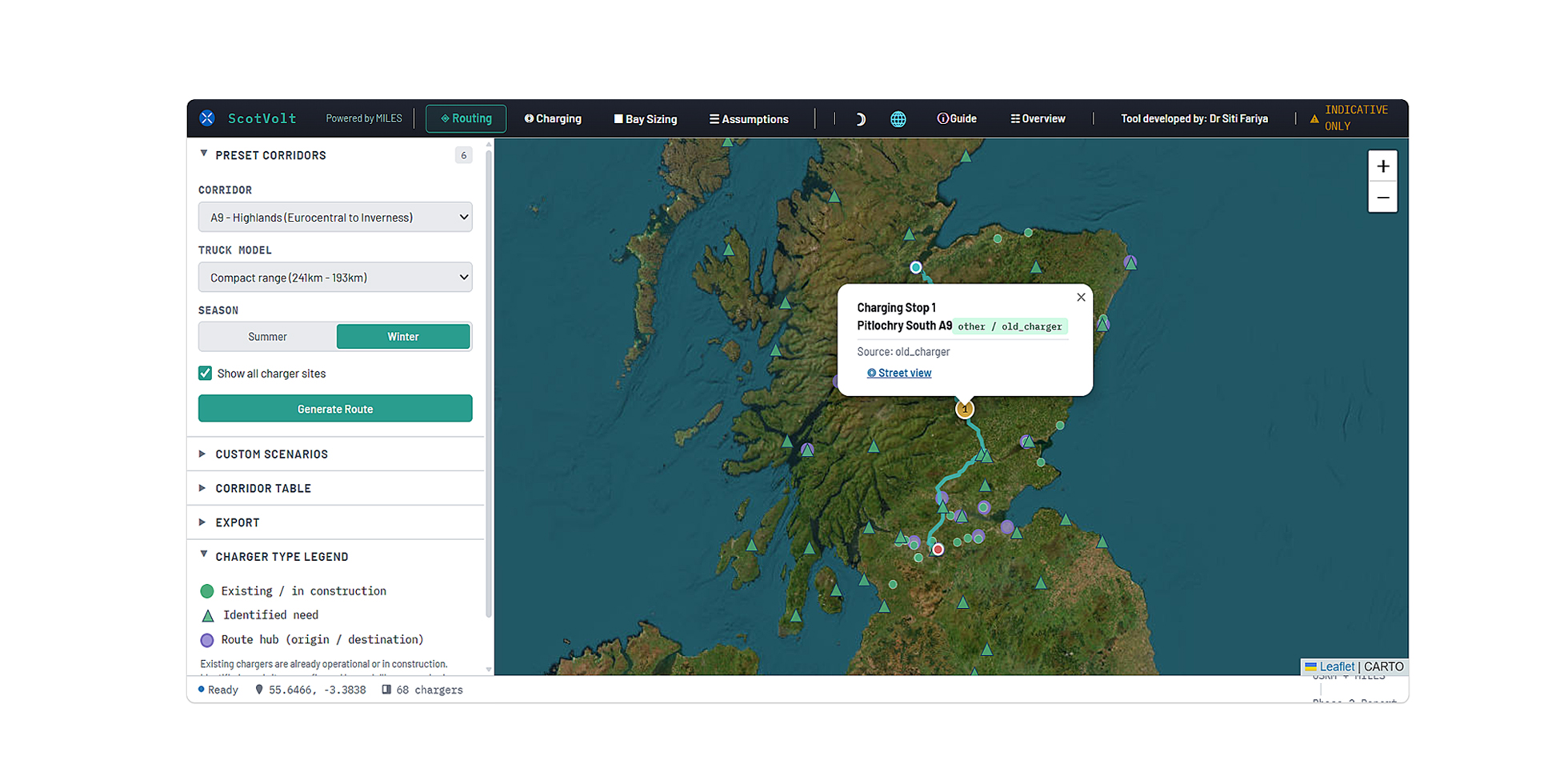Open the Corridor dropdown
The width and height of the screenshot is (1568, 768).
pyautogui.click(x=335, y=217)
